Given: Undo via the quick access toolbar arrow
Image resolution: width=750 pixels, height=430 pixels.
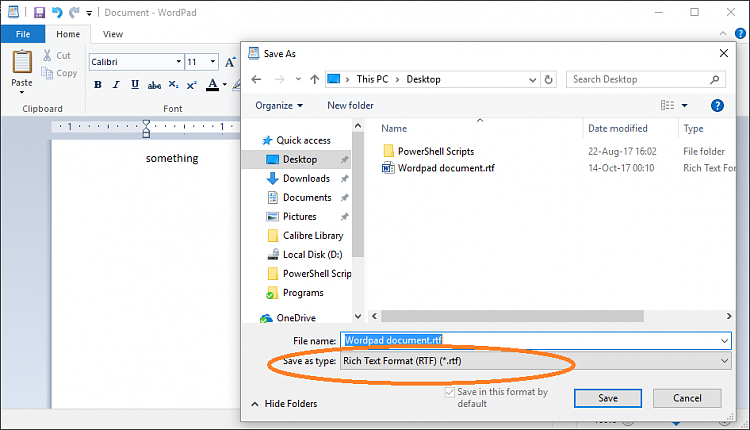Looking at the screenshot, I should (x=57, y=12).
